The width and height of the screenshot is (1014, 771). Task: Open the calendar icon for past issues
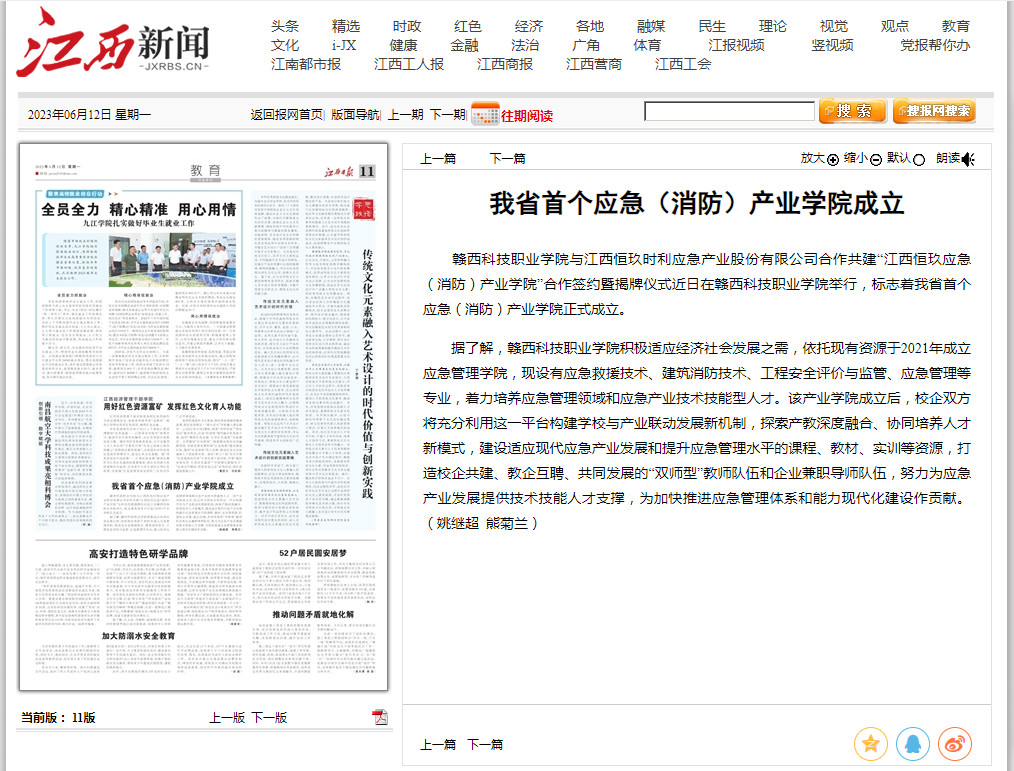pos(485,114)
